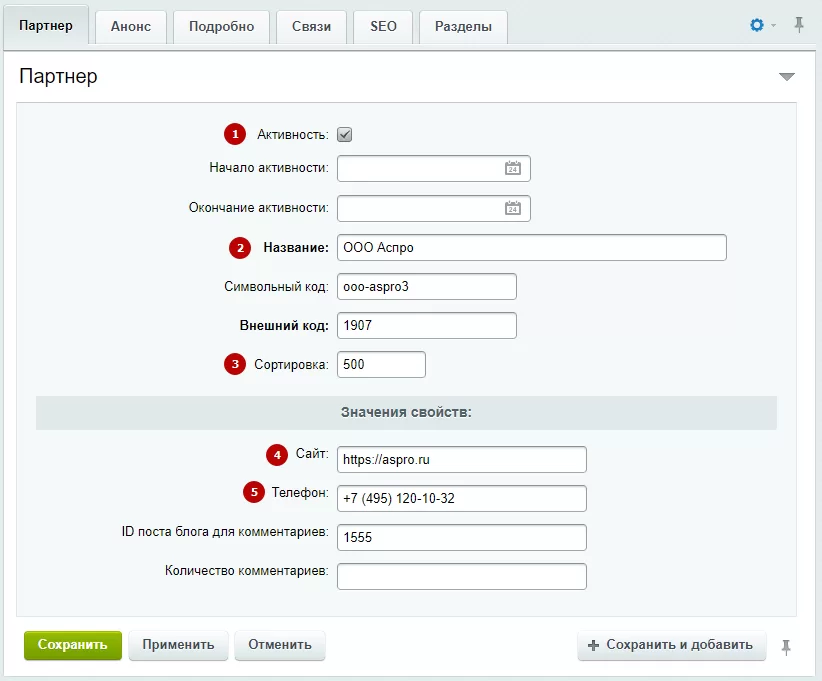Click red marker number 5 near Телефон
This screenshot has width=822, height=681.
[254, 492]
